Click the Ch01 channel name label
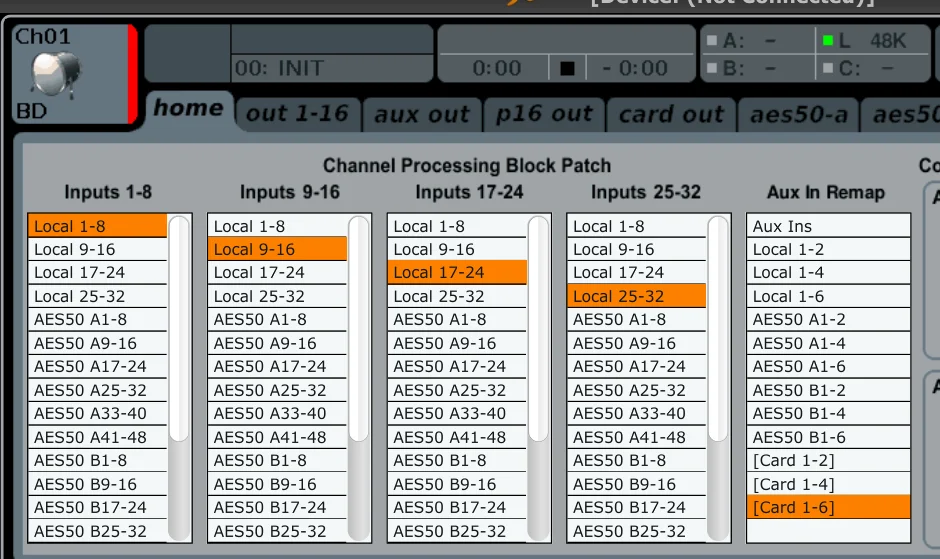Image resolution: width=940 pixels, height=559 pixels. 43,37
